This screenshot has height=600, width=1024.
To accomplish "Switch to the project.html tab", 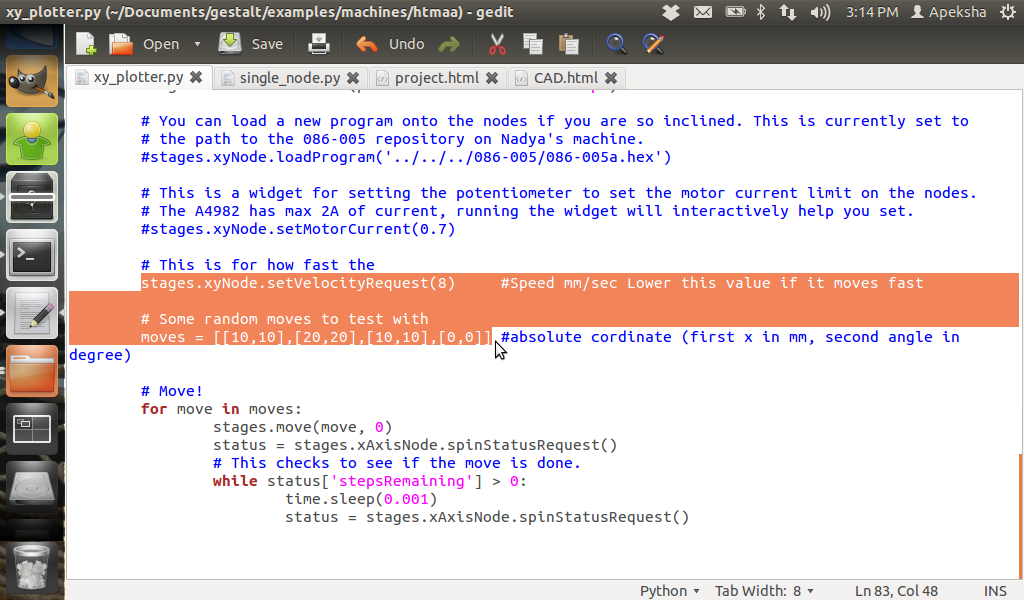I will (x=436, y=78).
